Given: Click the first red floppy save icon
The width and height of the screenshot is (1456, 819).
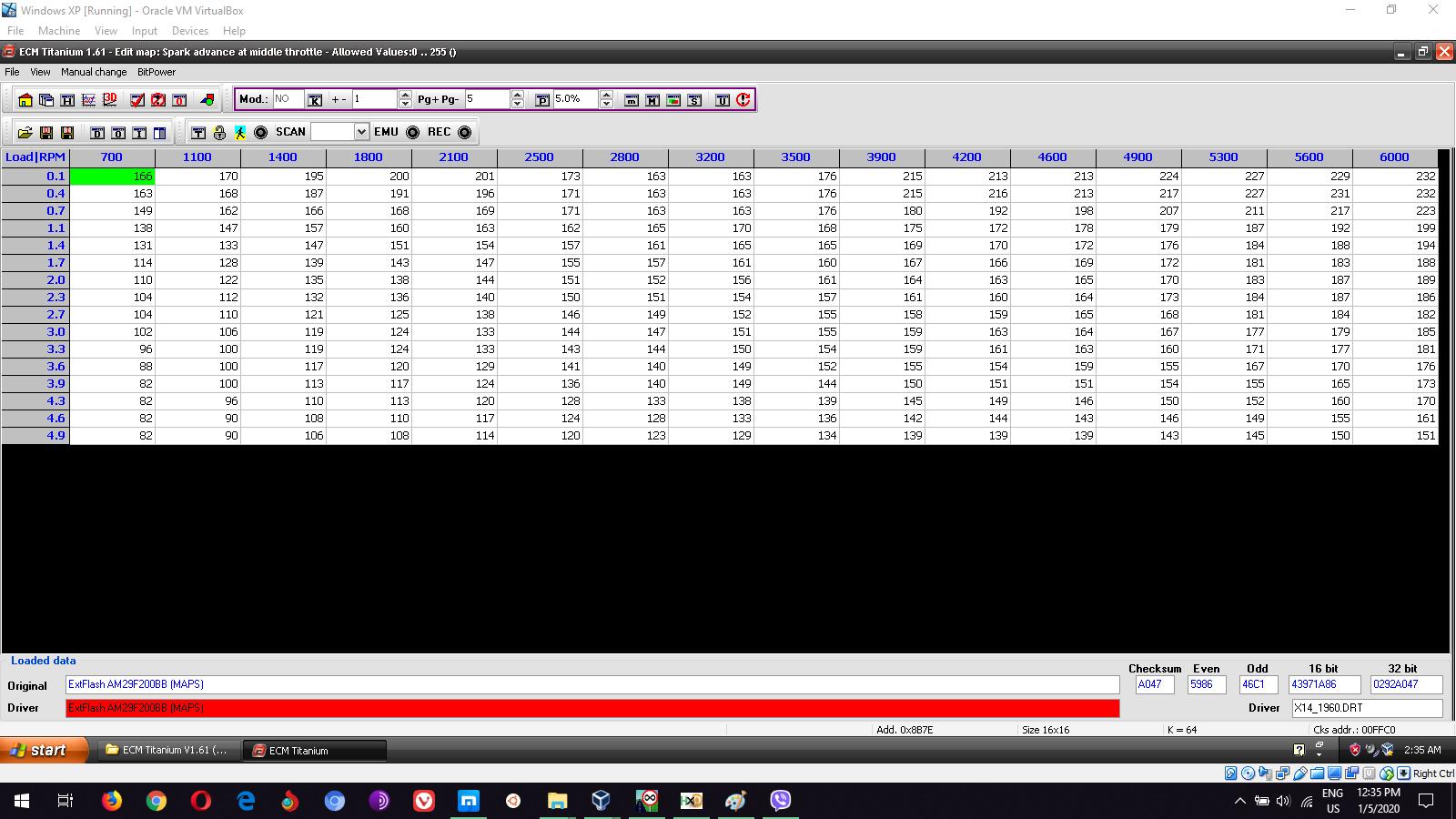Looking at the screenshot, I should [x=46, y=133].
